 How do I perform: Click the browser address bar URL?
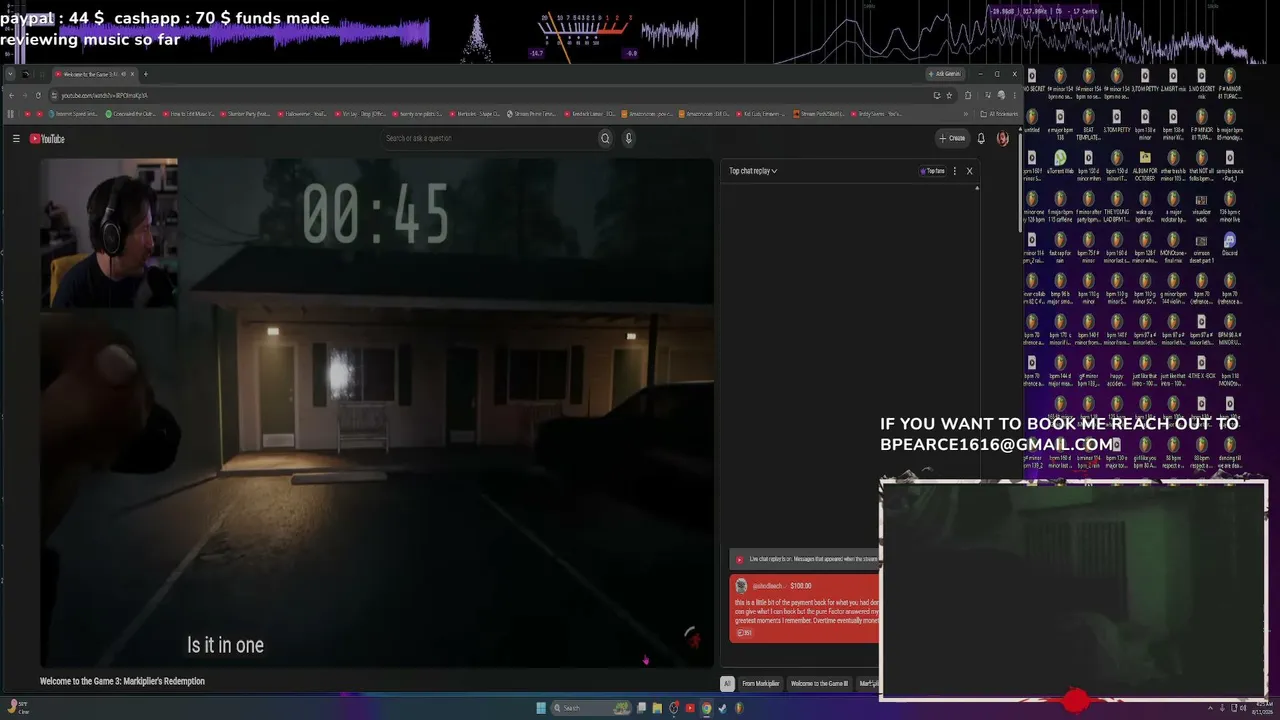click(104, 95)
